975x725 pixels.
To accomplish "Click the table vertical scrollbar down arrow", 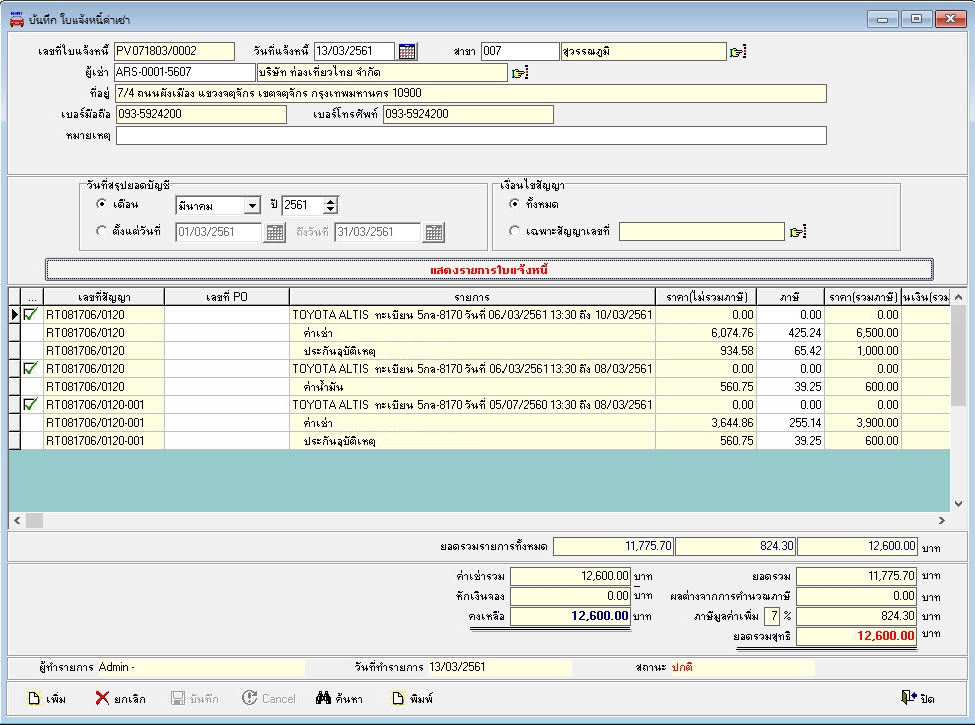I will coord(958,504).
